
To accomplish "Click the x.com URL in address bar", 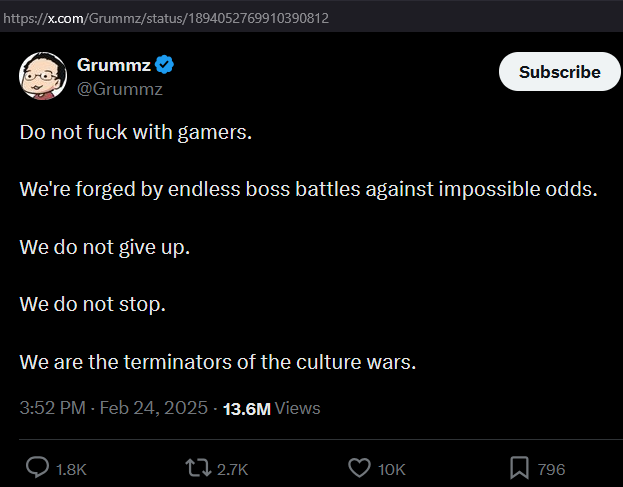I will tap(165, 18).
